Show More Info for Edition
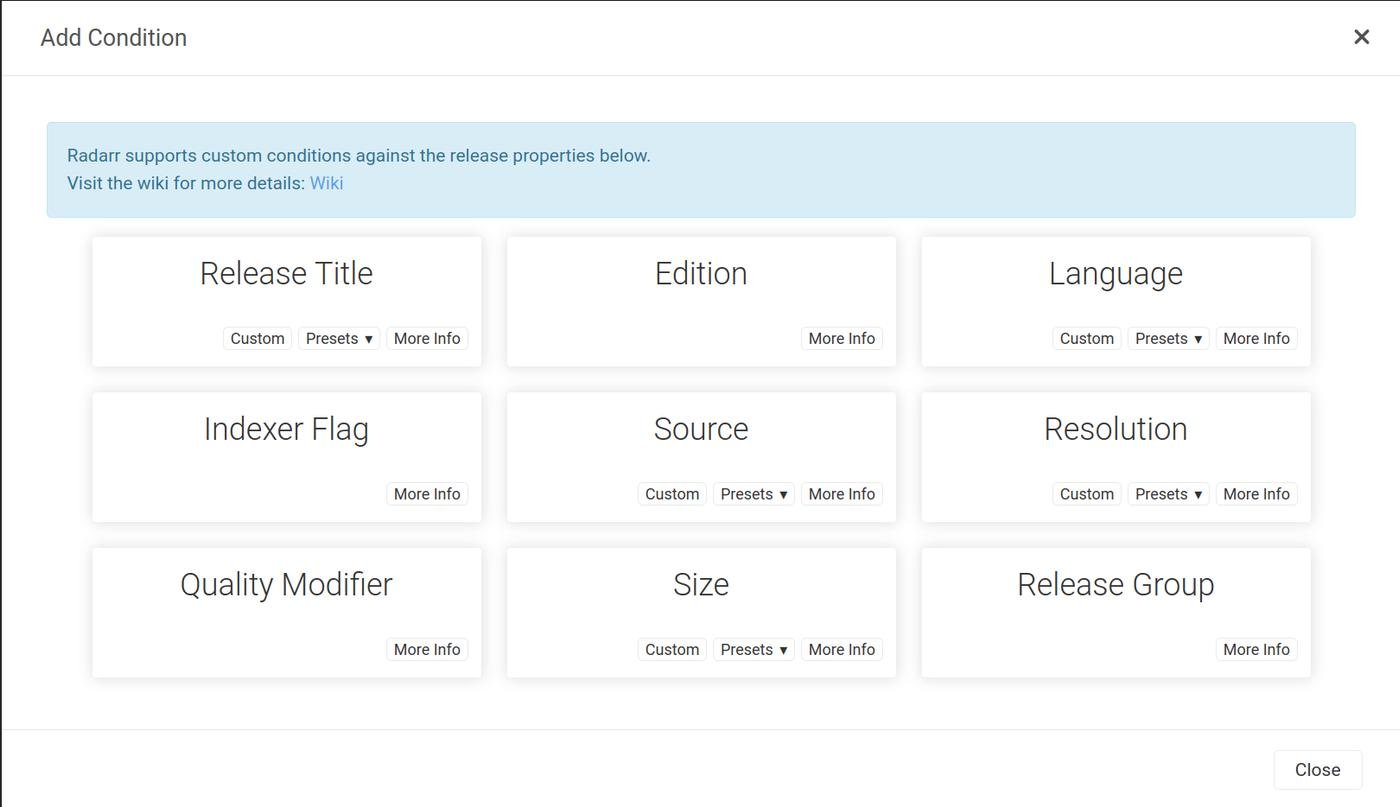Viewport: 1400px width, 807px height. pyautogui.click(x=841, y=339)
